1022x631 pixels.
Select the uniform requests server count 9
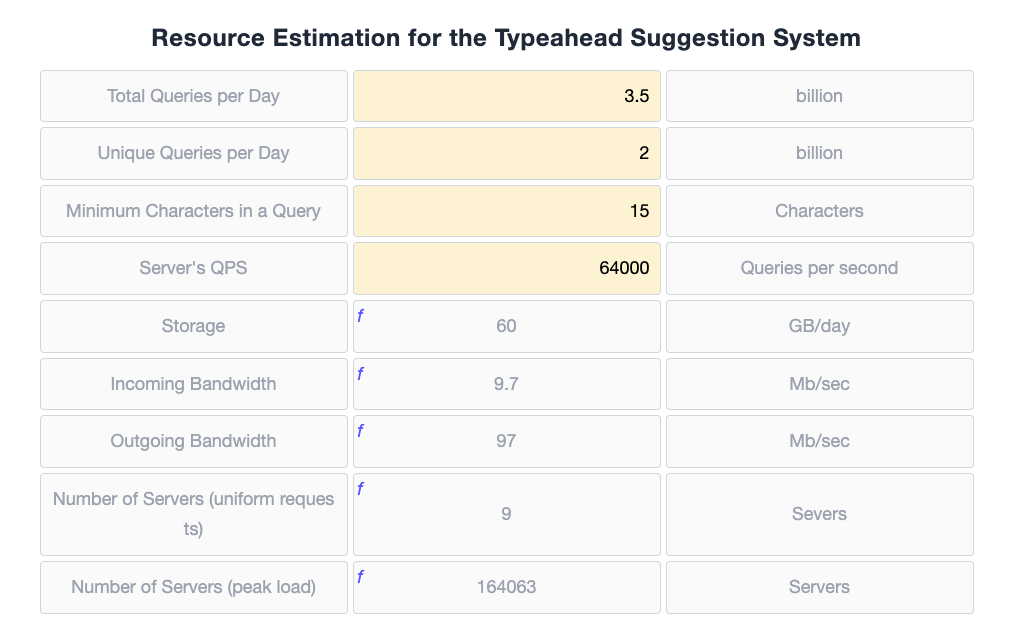pyautogui.click(x=506, y=514)
